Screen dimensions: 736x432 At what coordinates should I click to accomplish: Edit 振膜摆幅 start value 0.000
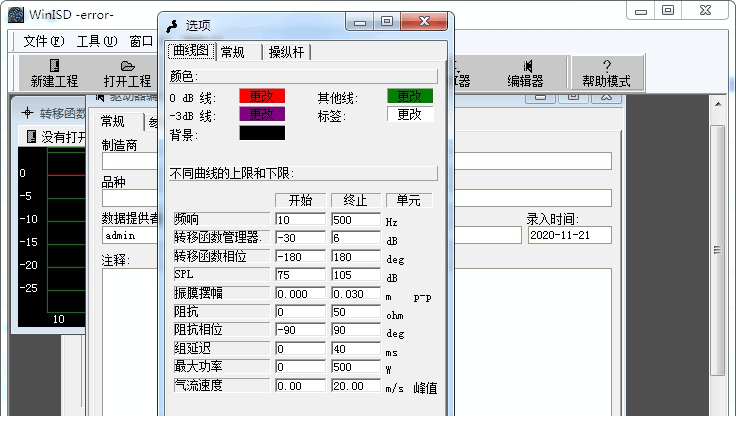tap(300, 294)
